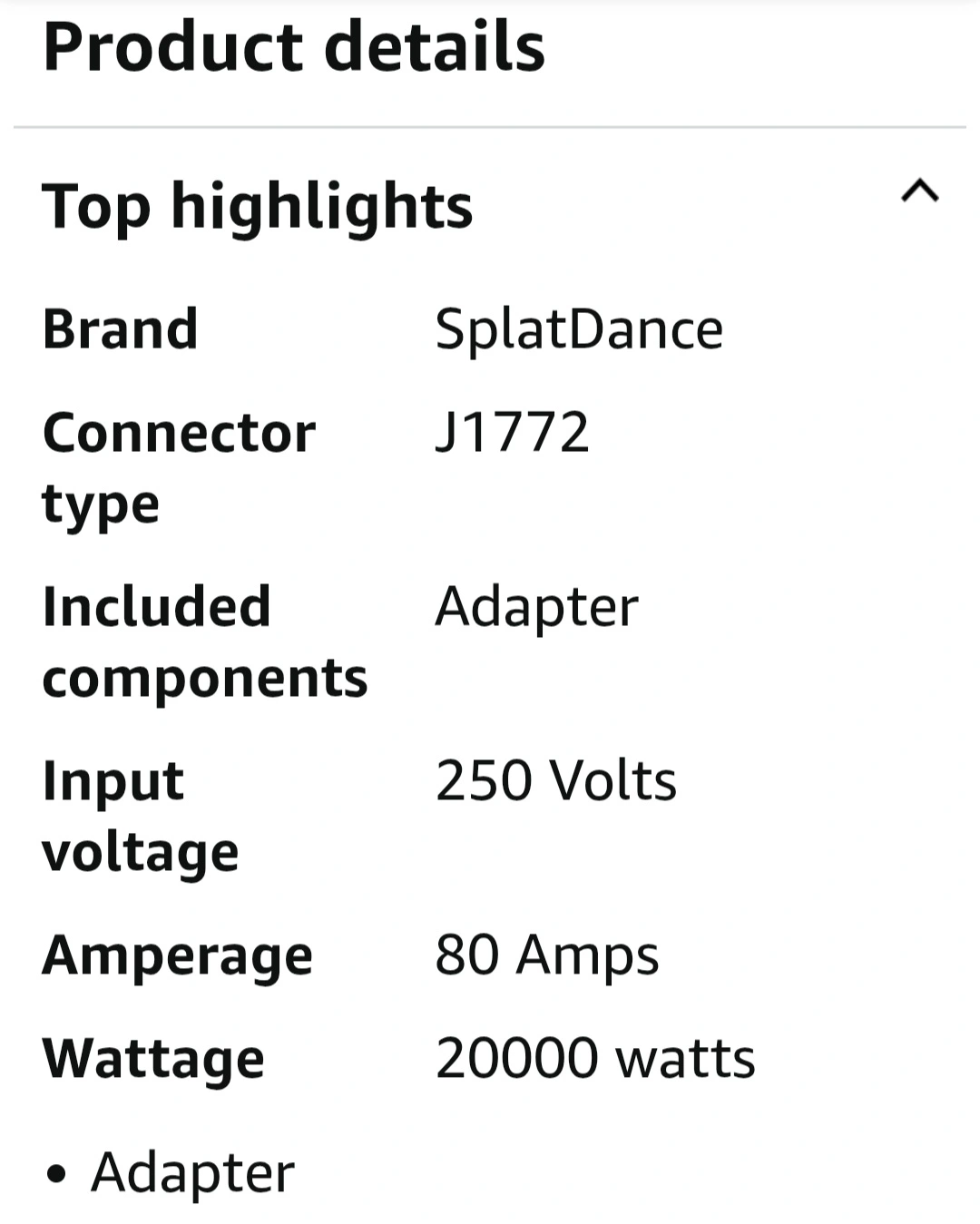Viewport: 980px width, 1224px height.
Task: Click the Brand label
Action: pos(121,328)
